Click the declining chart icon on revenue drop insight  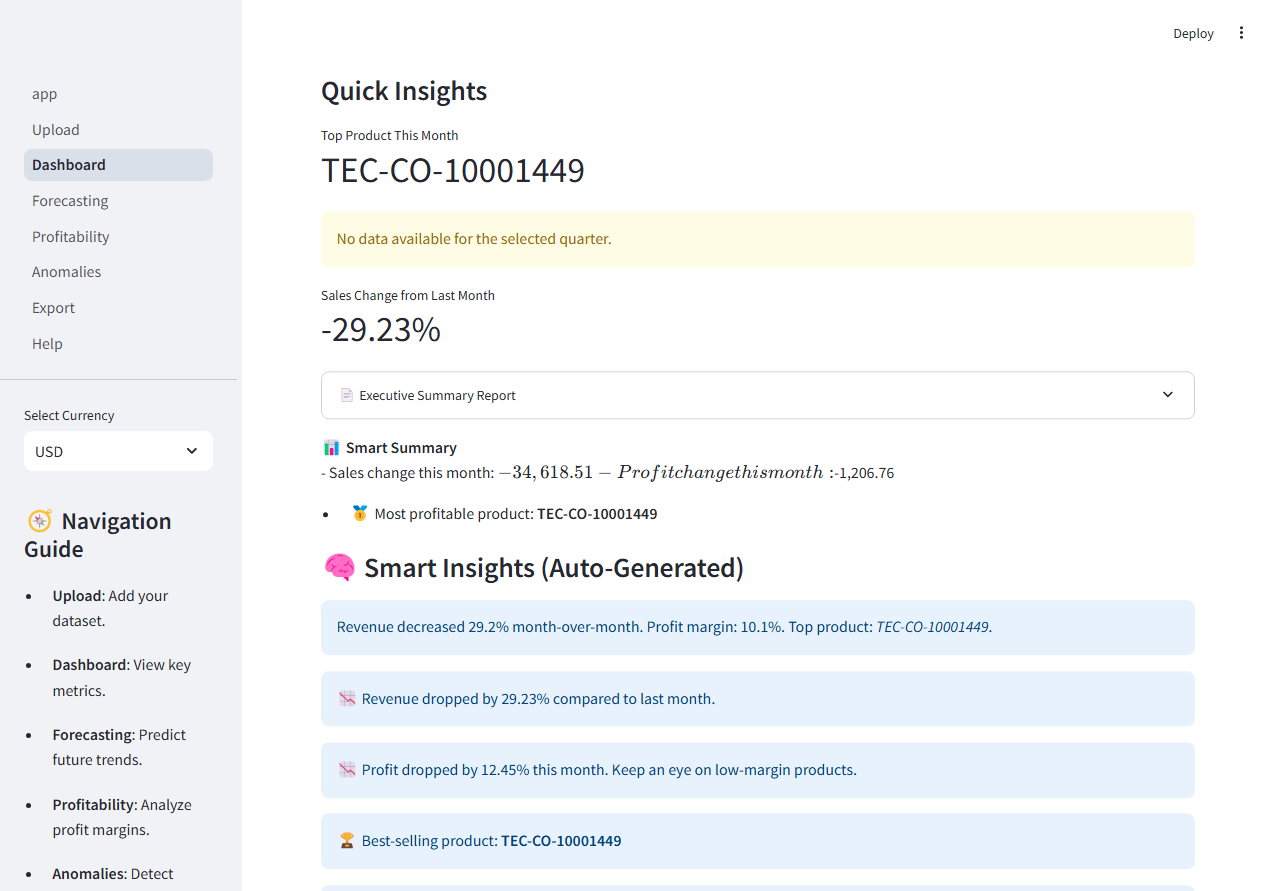tap(346, 698)
